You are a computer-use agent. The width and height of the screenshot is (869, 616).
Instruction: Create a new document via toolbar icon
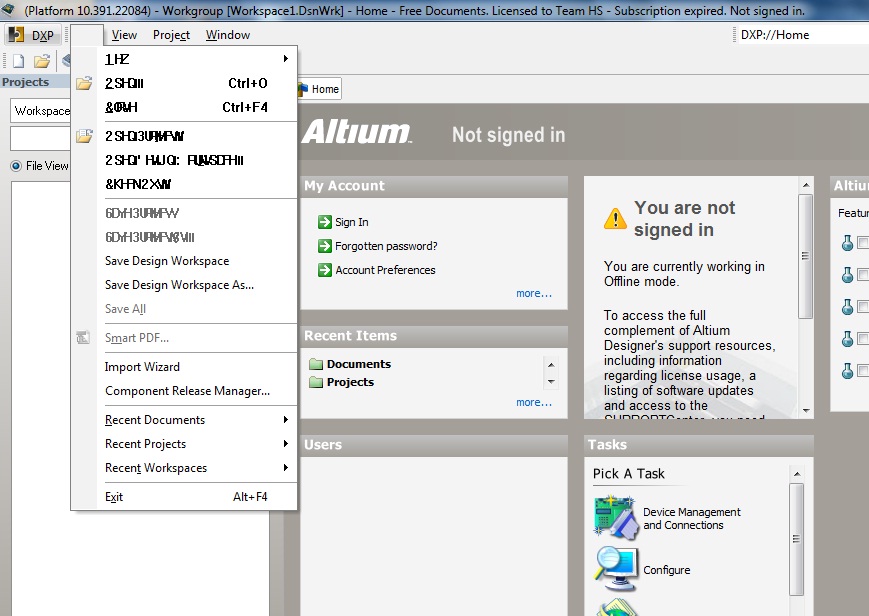[x=18, y=61]
